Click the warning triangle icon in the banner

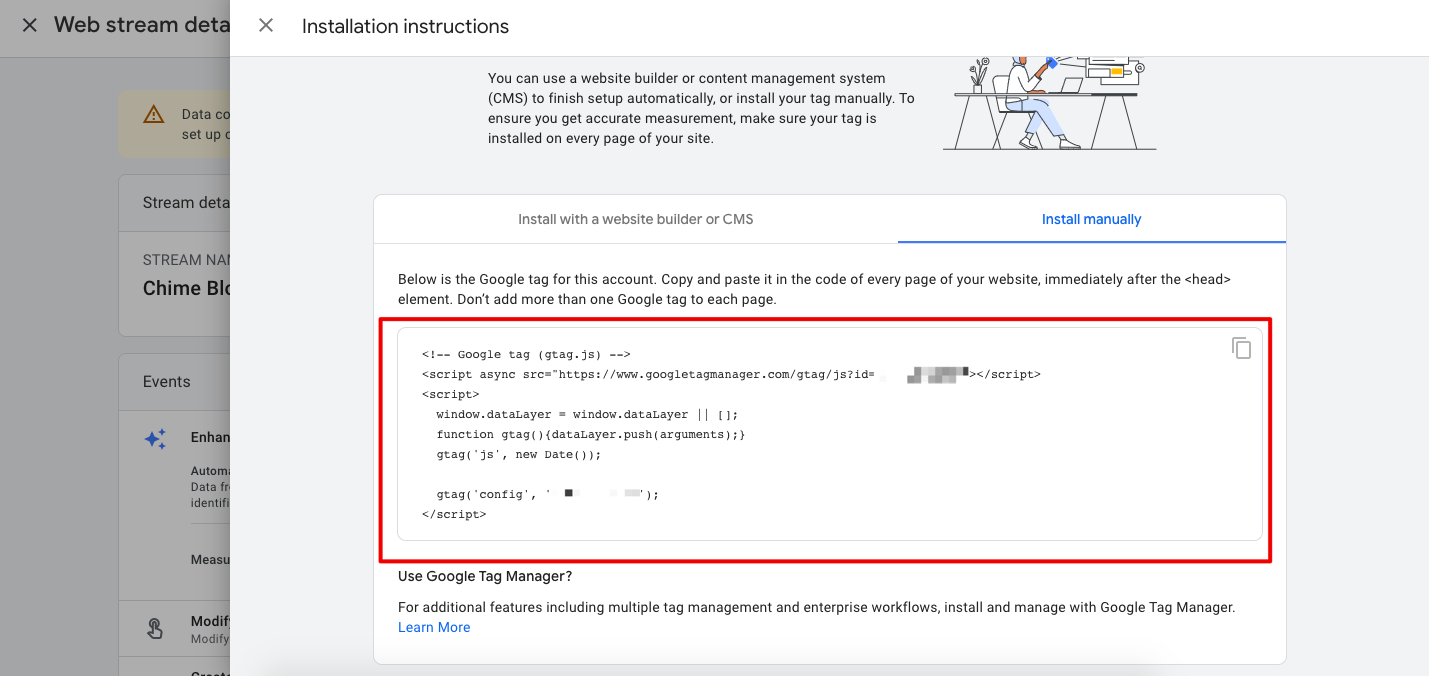(153, 115)
